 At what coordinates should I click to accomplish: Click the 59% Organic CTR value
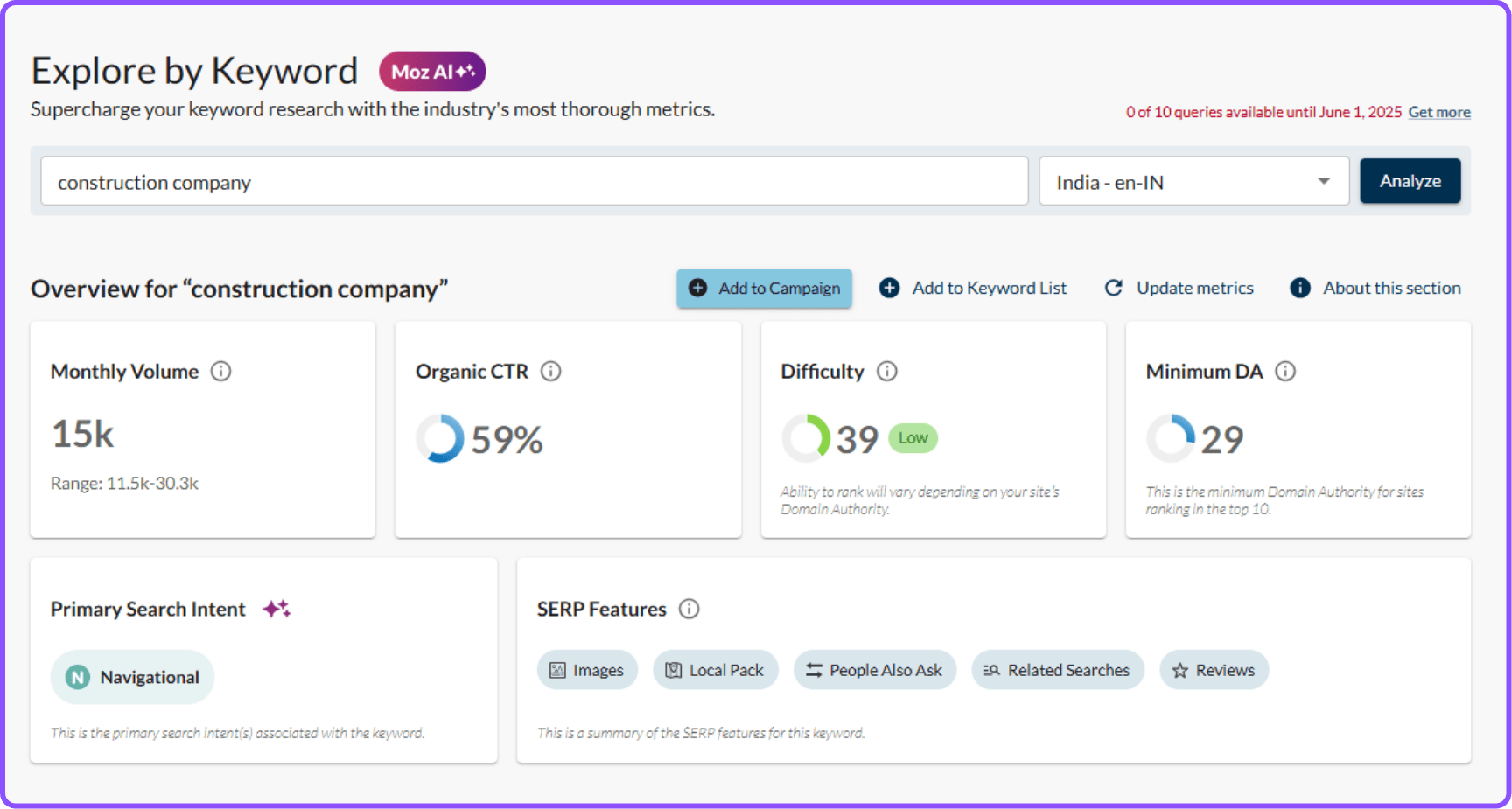(x=507, y=439)
